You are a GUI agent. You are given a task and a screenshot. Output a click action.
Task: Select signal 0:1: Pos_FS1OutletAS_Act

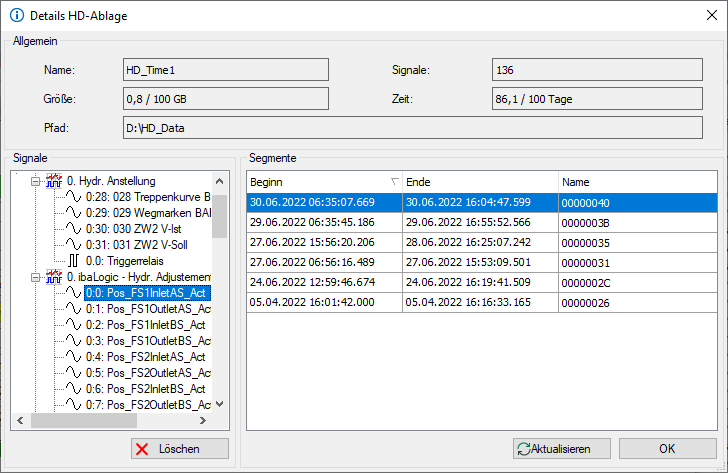point(148,309)
